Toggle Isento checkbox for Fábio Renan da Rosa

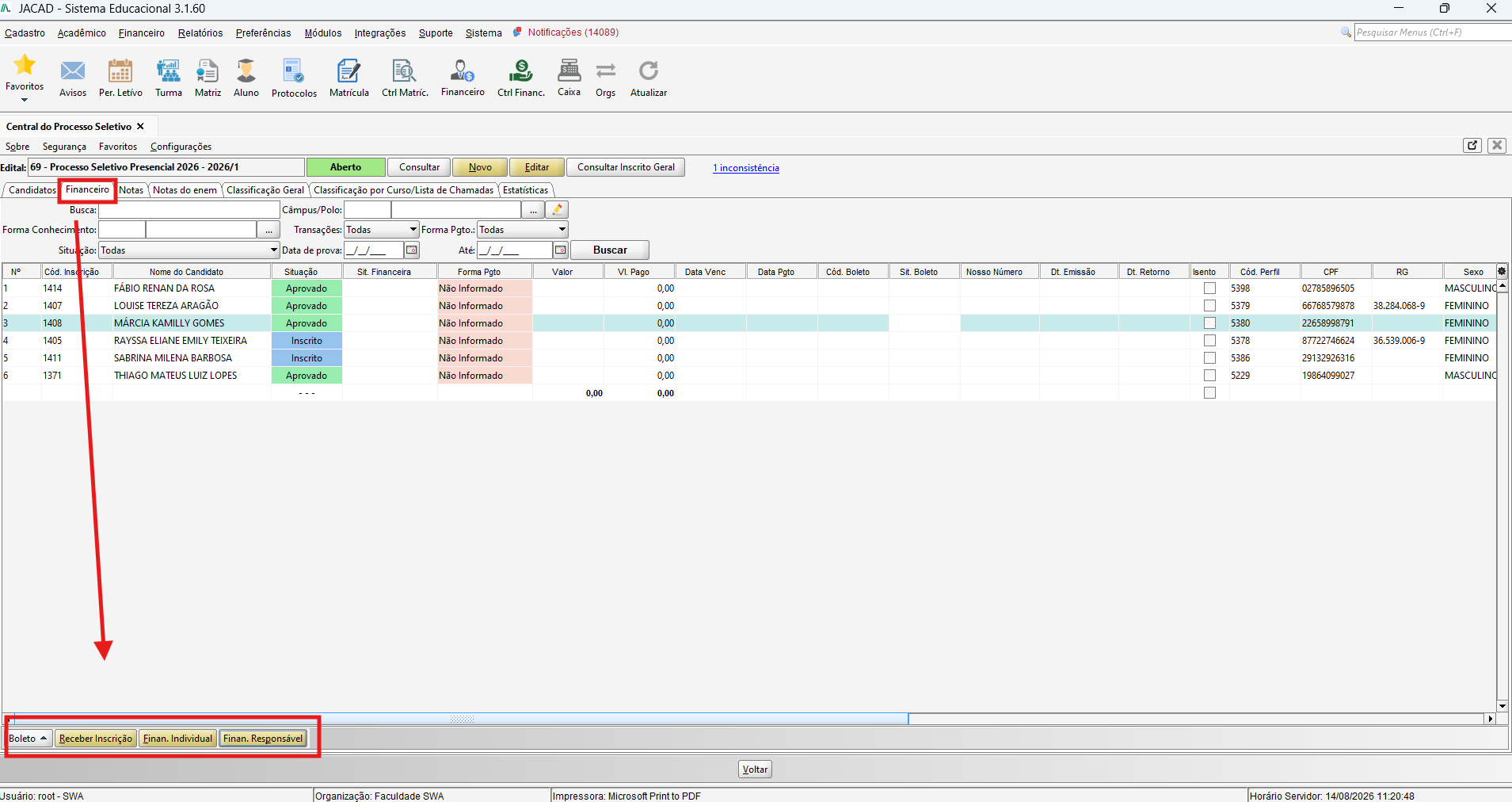point(1209,288)
